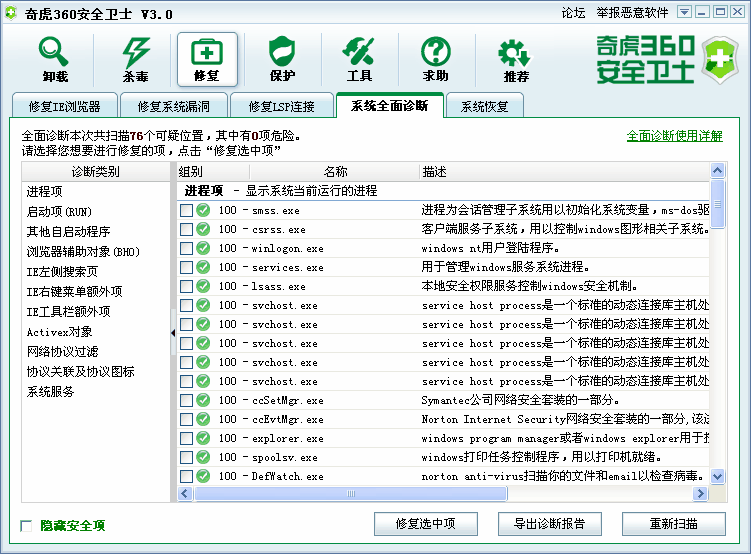This screenshot has width=751, height=554.
Task: Tick the explorer.exe checkbox
Action: coord(186,439)
